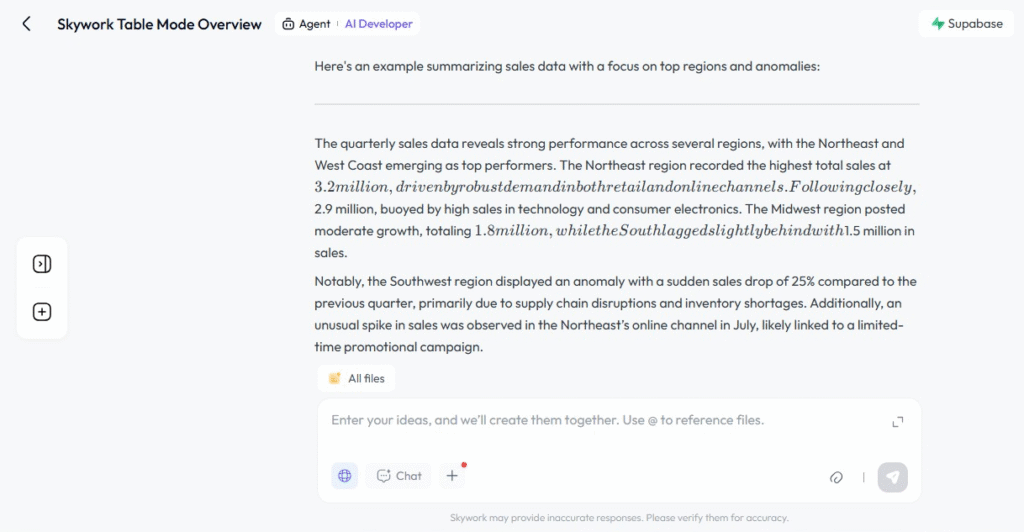Open the plus menu beside Chat

tap(452, 476)
